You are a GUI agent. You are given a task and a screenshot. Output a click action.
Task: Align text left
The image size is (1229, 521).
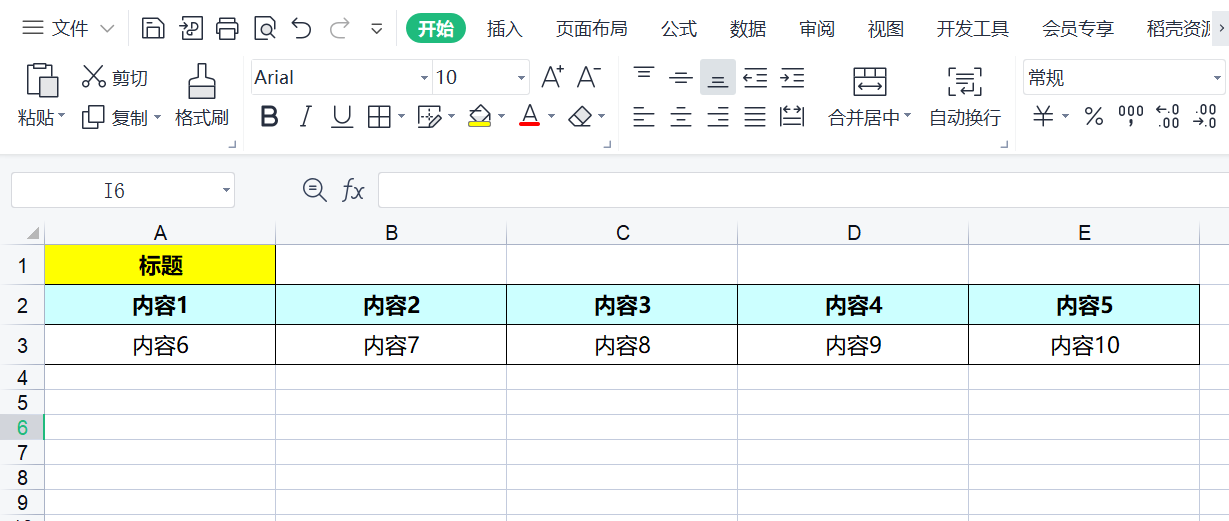644,118
